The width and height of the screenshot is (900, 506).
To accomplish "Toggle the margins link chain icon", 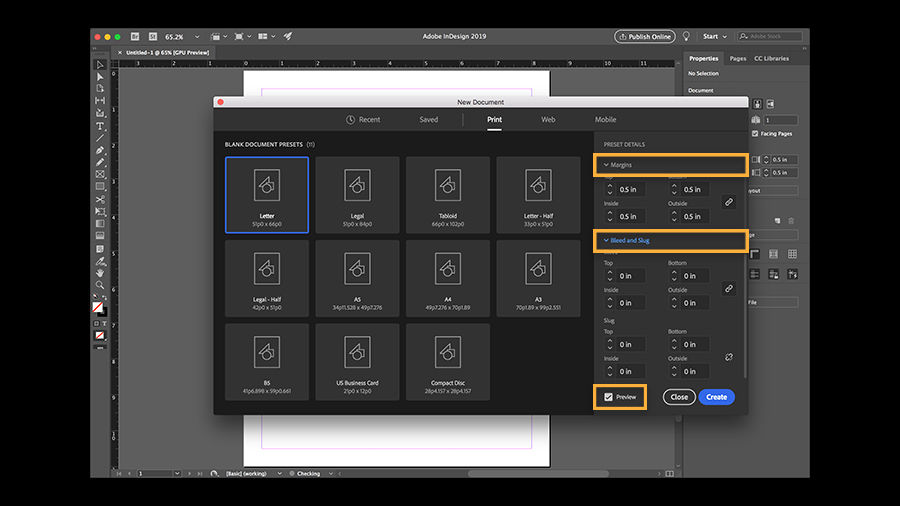I will coord(728,202).
